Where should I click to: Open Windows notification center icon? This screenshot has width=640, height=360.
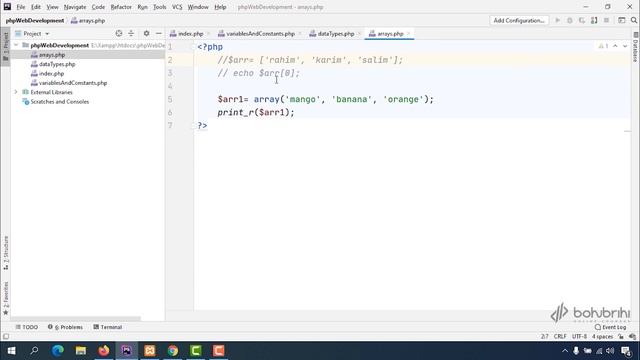[627, 351]
